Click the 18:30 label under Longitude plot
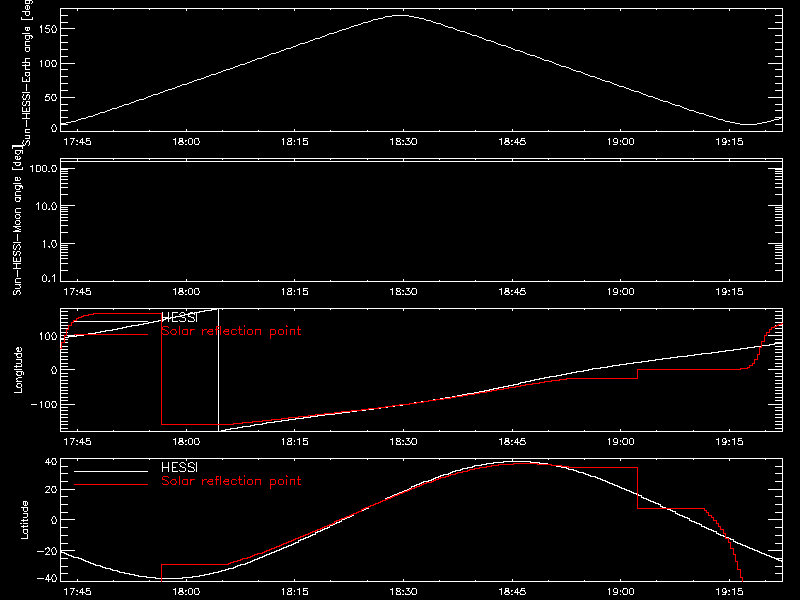Screen dimensions: 800x600 click(x=403, y=441)
